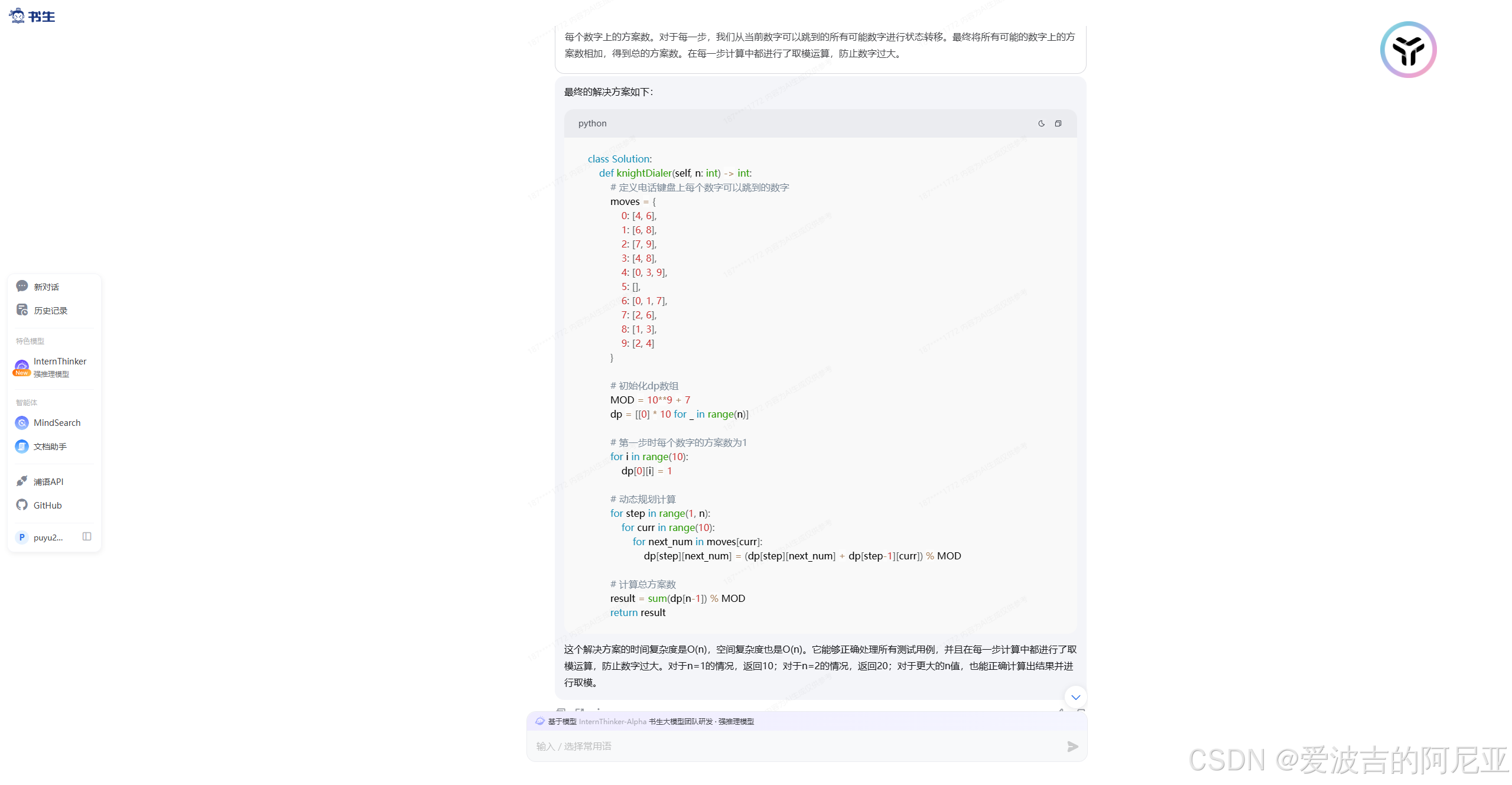The height and width of the screenshot is (785, 1512).
Task: Copy the python code with copy icon
Action: pyautogui.click(x=1058, y=123)
